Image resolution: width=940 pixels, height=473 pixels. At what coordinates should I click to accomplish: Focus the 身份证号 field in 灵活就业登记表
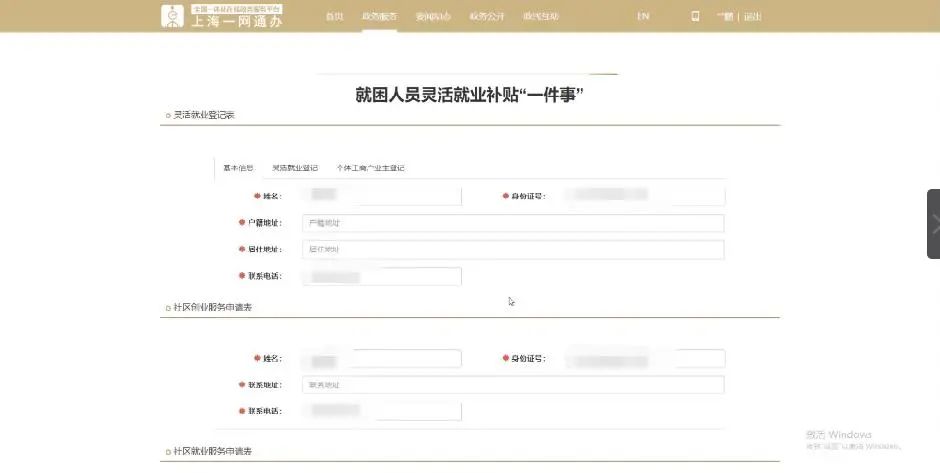(x=644, y=196)
